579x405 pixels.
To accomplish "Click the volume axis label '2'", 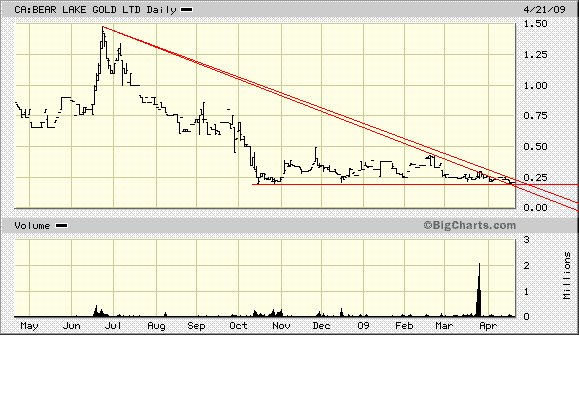I will 527,265.
